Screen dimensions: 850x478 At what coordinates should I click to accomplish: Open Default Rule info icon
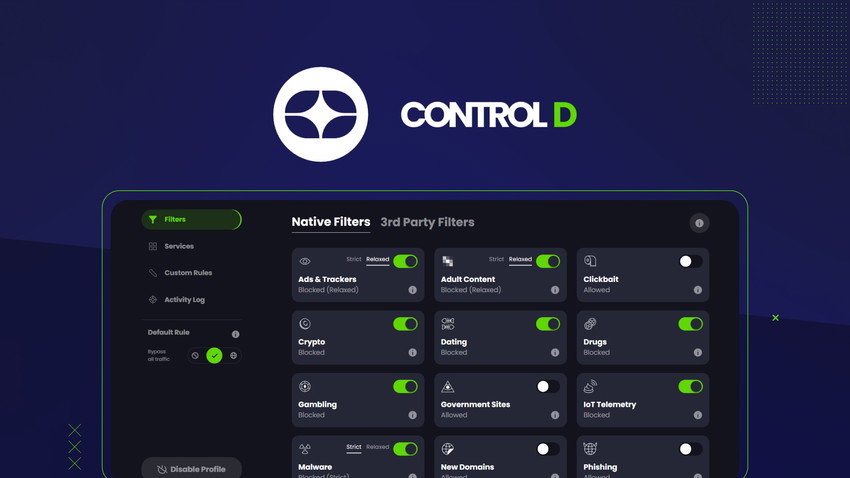(235, 334)
